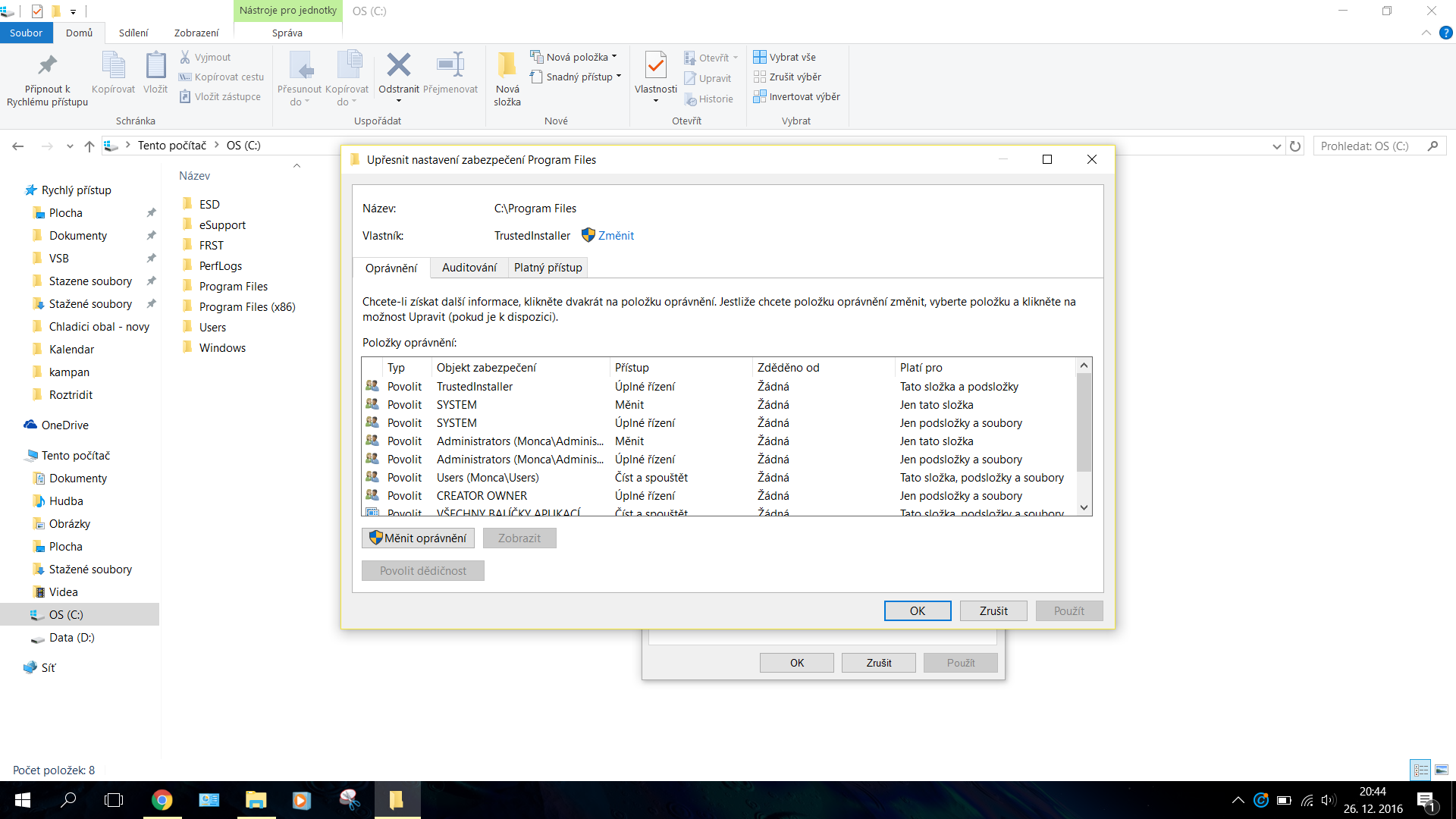Switch to details view in status bar
This screenshot has width=1456, height=819.
click(x=1420, y=770)
